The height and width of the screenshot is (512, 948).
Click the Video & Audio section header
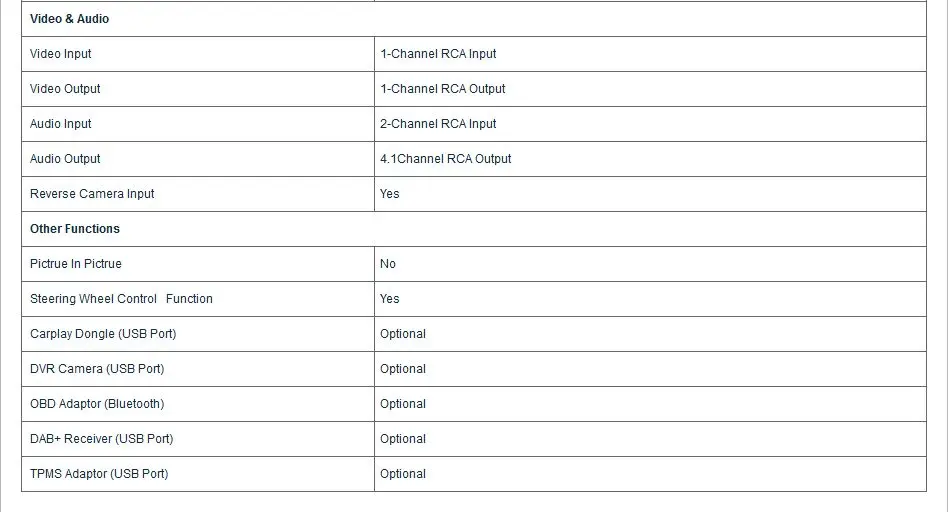pyautogui.click(x=70, y=19)
